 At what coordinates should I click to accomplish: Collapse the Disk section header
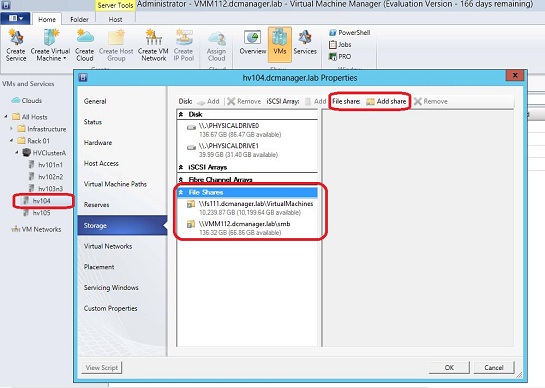181,114
